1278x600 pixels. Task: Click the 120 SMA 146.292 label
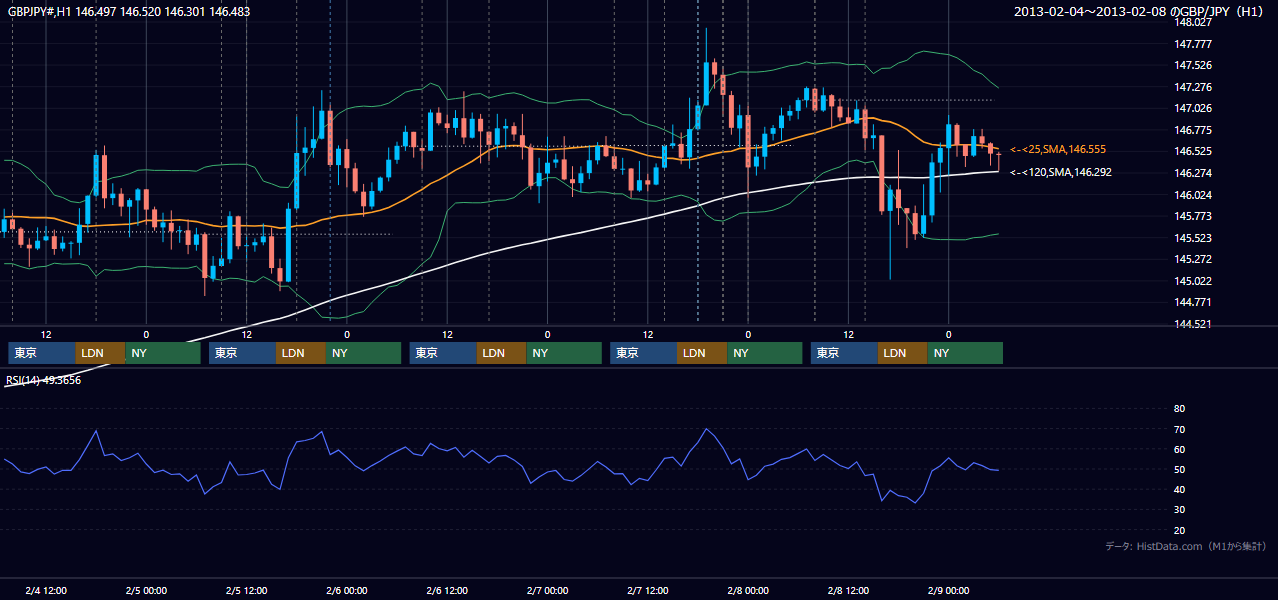[x=1061, y=172]
